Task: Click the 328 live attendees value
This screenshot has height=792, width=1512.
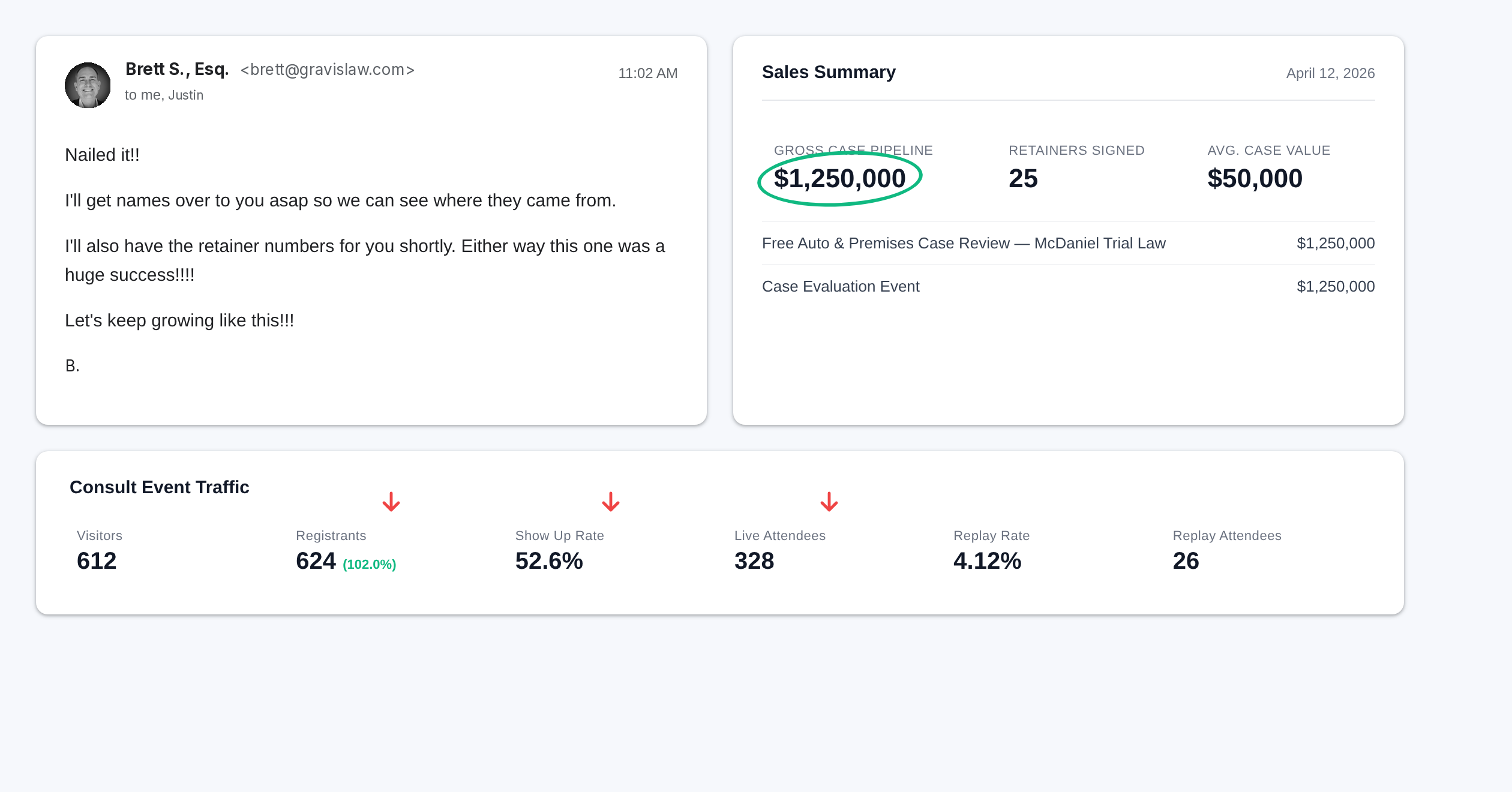Action: coord(754,561)
